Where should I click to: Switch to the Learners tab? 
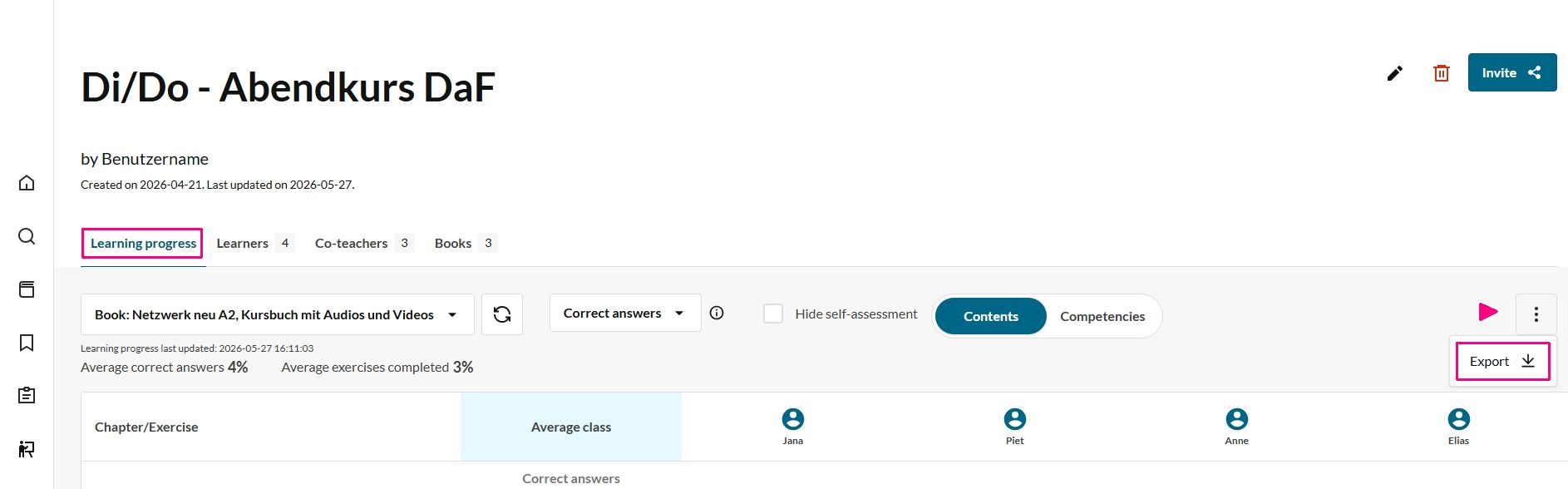tap(254, 243)
